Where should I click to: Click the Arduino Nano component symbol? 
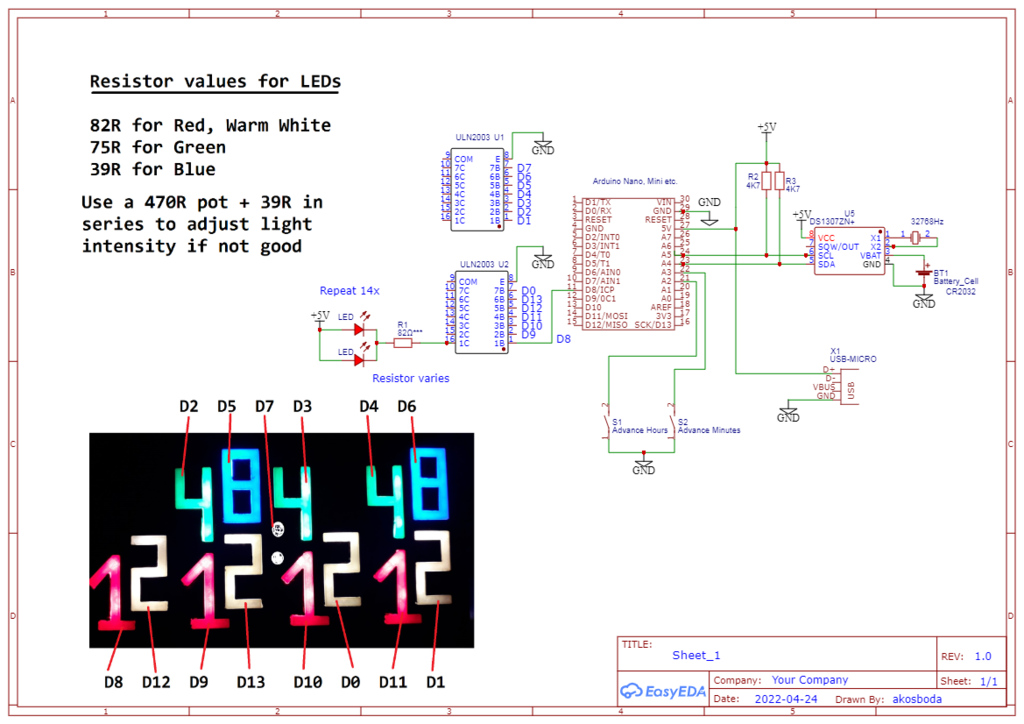pyautogui.click(x=630, y=265)
